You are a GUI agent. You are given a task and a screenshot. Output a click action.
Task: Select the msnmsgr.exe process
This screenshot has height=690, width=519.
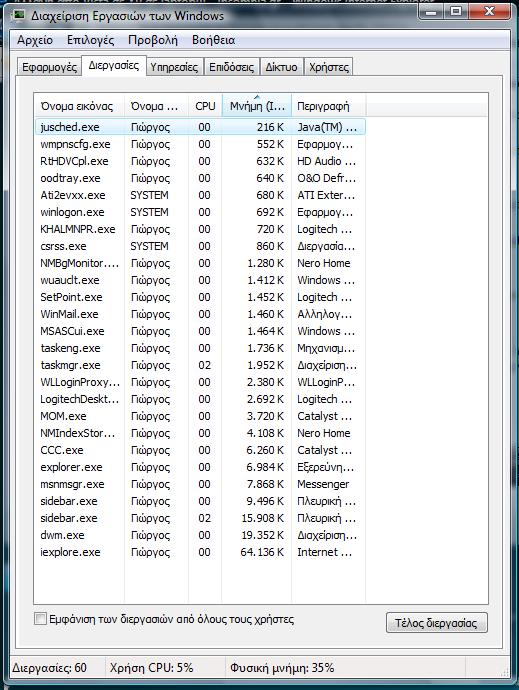pos(200,484)
